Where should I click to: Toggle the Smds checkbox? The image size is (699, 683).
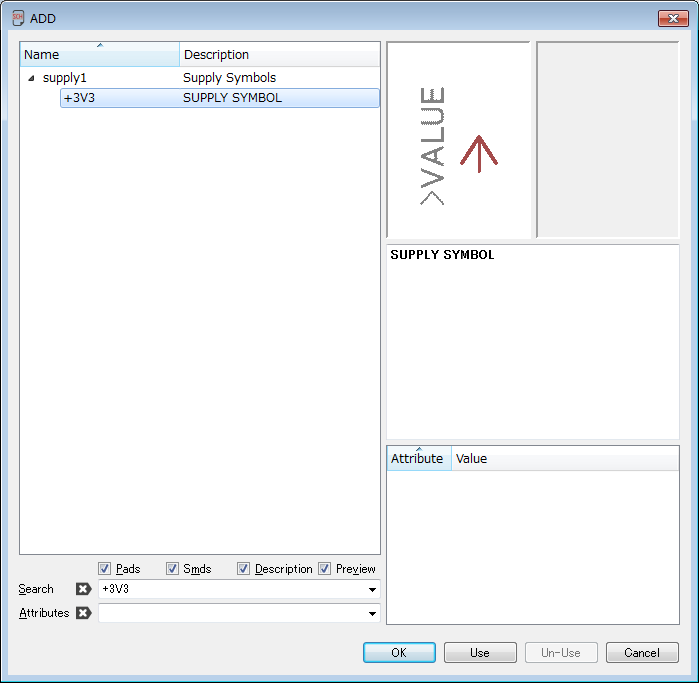pyautogui.click(x=172, y=568)
